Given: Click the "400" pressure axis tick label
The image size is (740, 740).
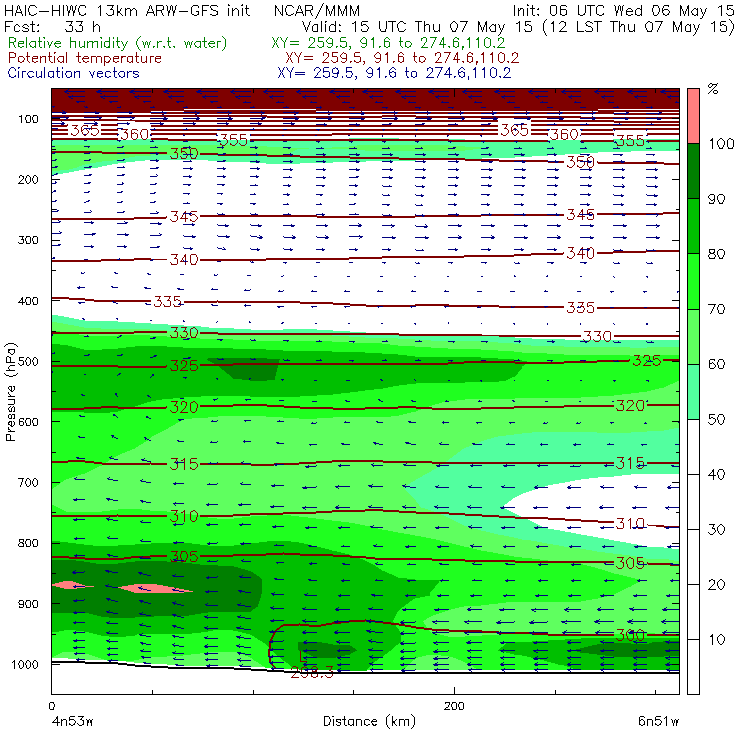Looking at the screenshot, I should point(28,301).
